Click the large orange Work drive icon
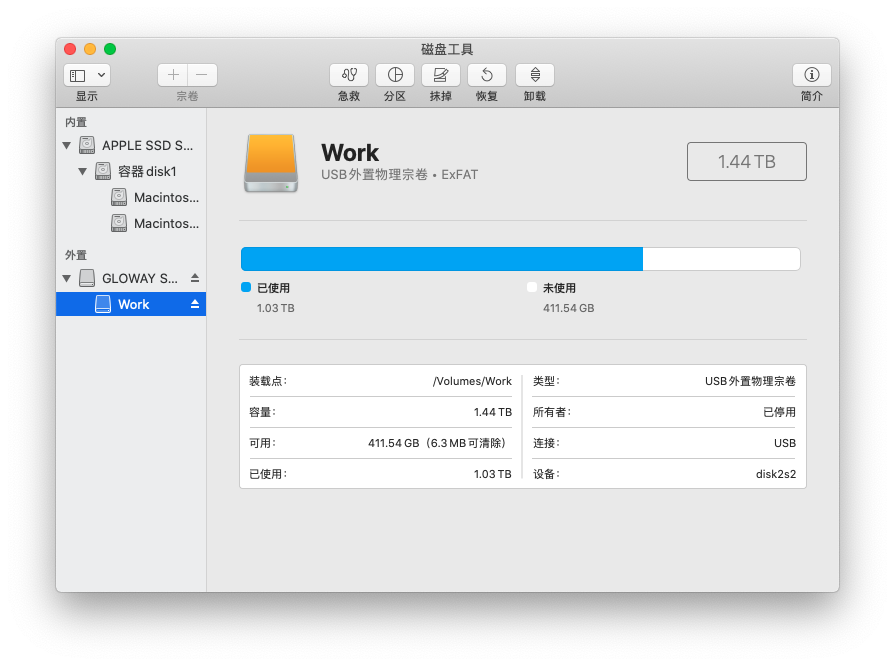Screen dimensions: 895x666 click(271, 163)
